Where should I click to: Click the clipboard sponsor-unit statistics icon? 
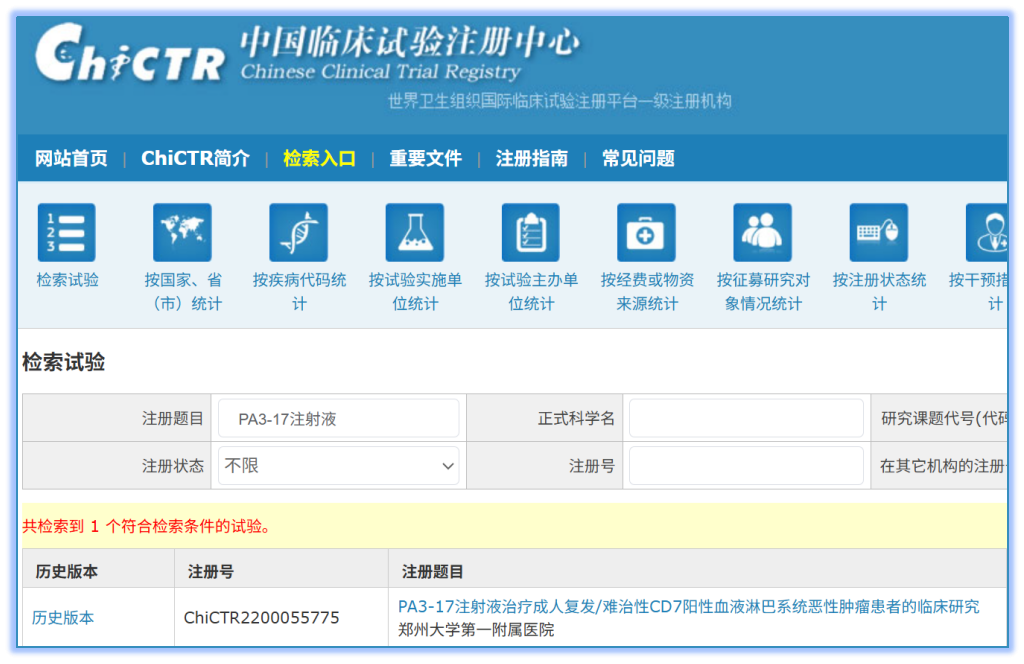530,233
